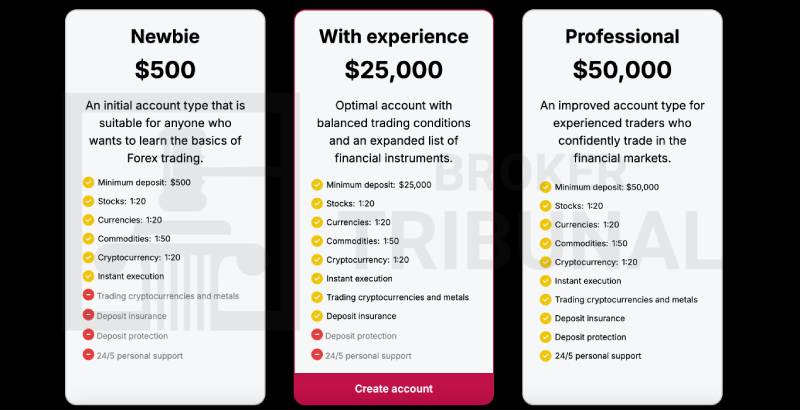The height and width of the screenshot is (410, 800).
Task: Click check icon beside With experience Deposit insurance
Action: pyautogui.click(x=317, y=316)
